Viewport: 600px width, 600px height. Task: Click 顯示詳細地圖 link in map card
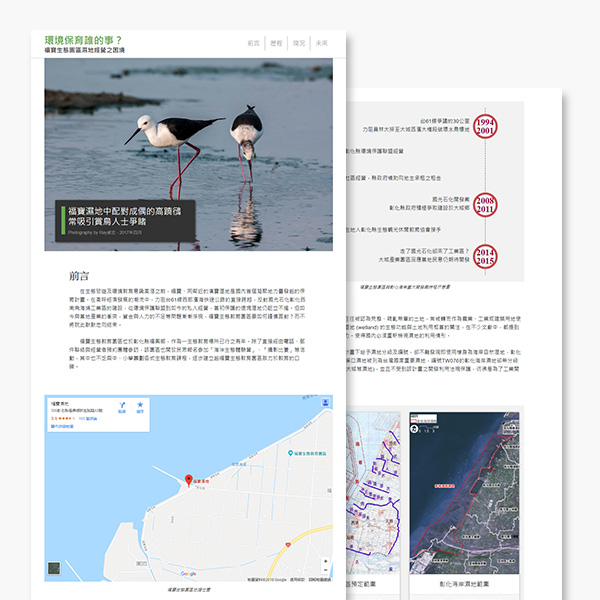pos(64,425)
